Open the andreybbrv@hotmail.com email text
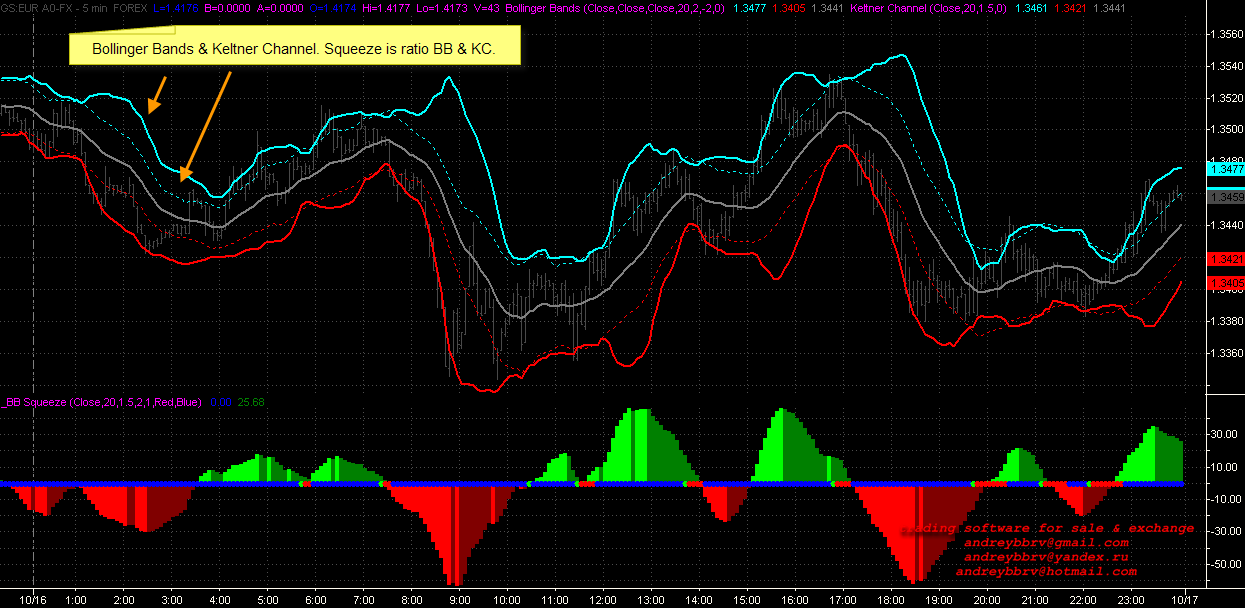1245x608 pixels. (1046, 572)
